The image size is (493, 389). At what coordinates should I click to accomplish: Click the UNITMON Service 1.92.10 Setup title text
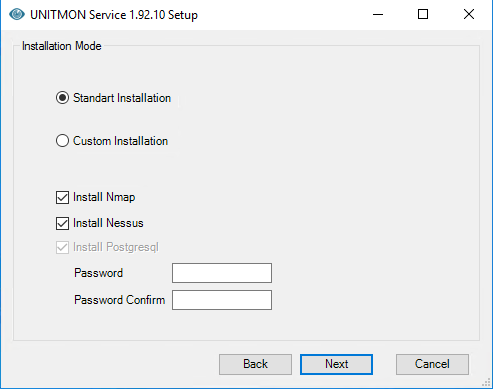pos(114,15)
